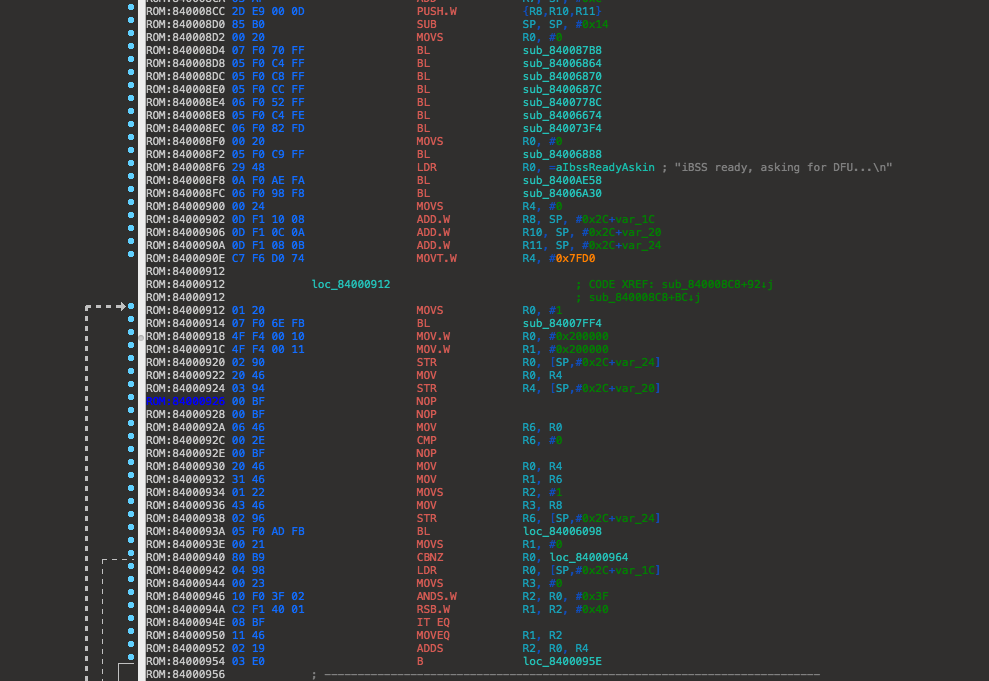Go to sub_840073F4 function
The height and width of the screenshot is (681, 989).
[x=562, y=127]
